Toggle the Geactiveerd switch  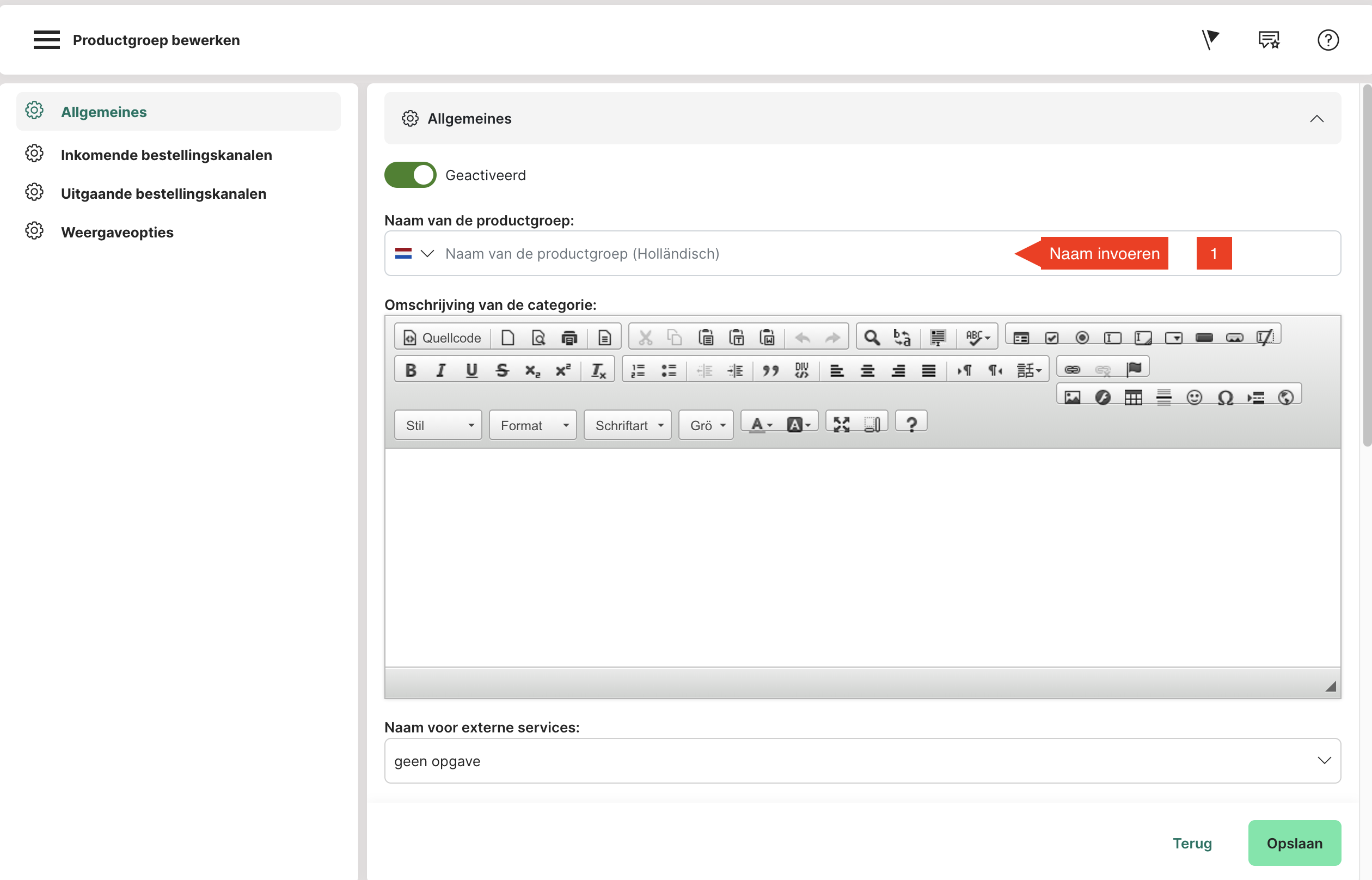tap(410, 175)
